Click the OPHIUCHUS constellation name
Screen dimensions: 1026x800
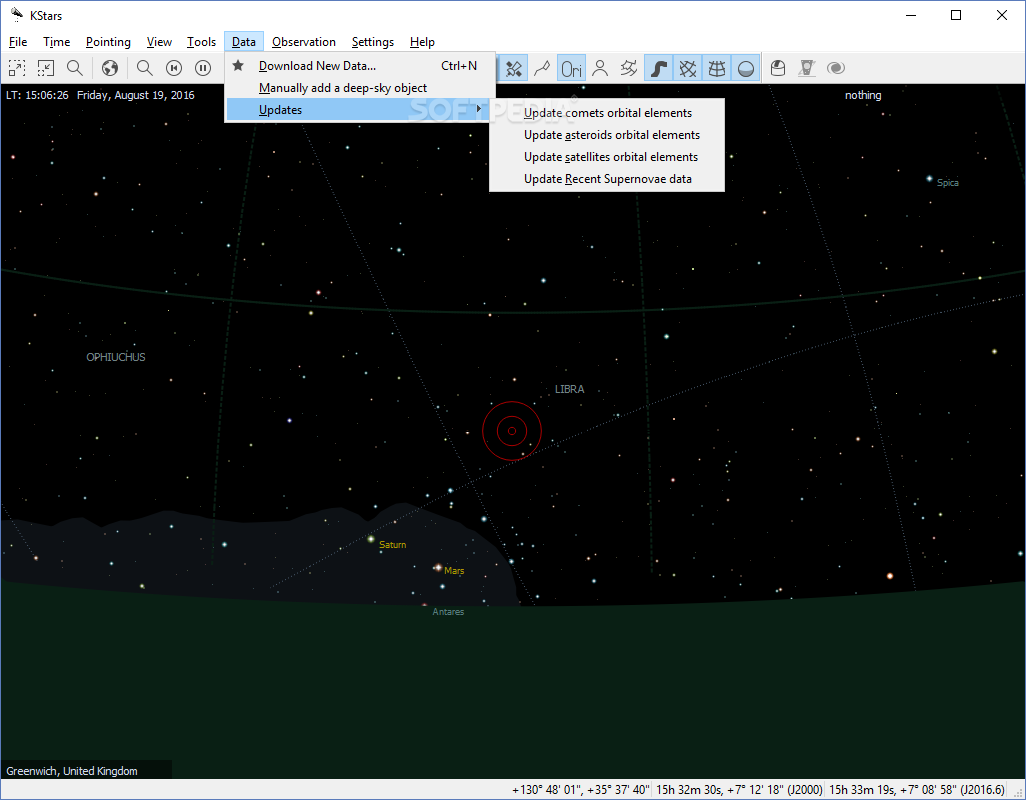(116, 357)
